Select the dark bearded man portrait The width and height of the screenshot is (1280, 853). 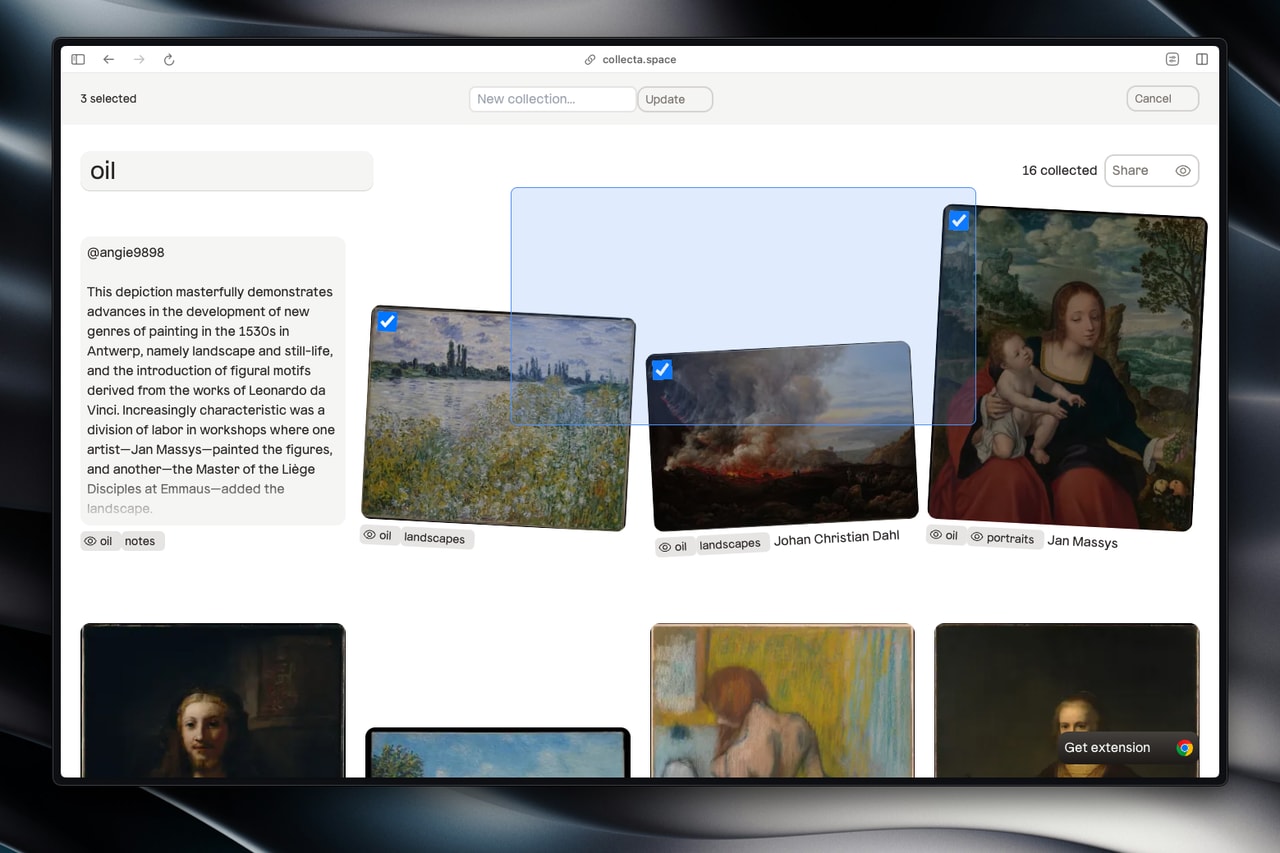click(213, 701)
